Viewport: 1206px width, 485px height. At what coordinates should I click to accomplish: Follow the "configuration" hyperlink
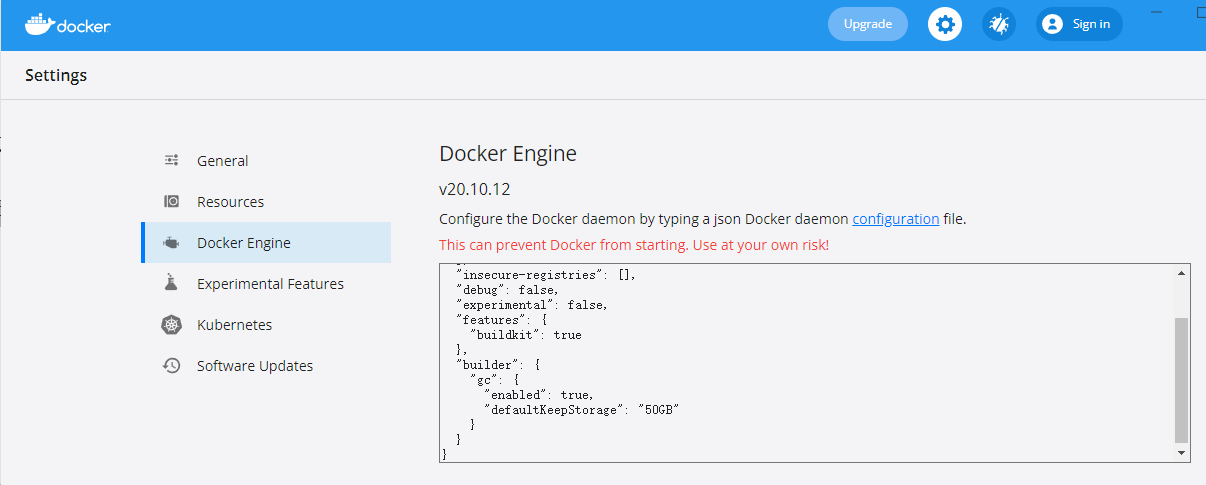(x=895, y=219)
